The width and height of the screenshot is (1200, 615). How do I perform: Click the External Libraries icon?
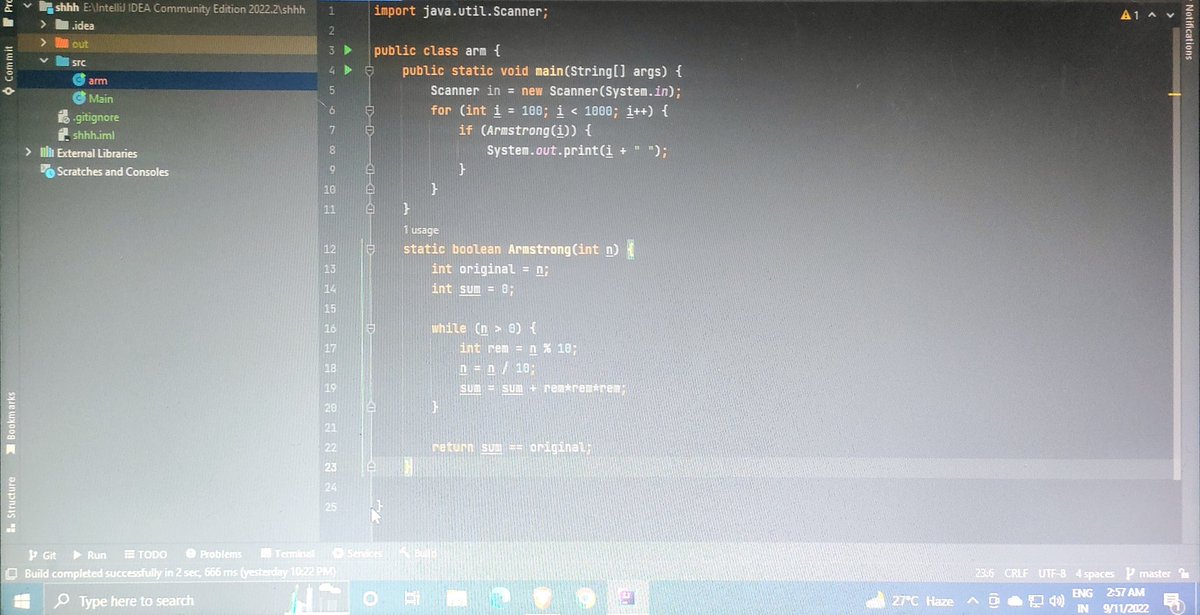click(x=47, y=153)
